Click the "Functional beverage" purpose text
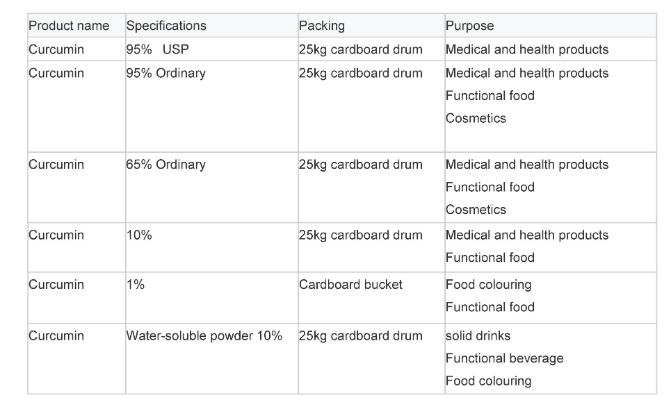This screenshot has width=670, height=409. coord(504,358)
